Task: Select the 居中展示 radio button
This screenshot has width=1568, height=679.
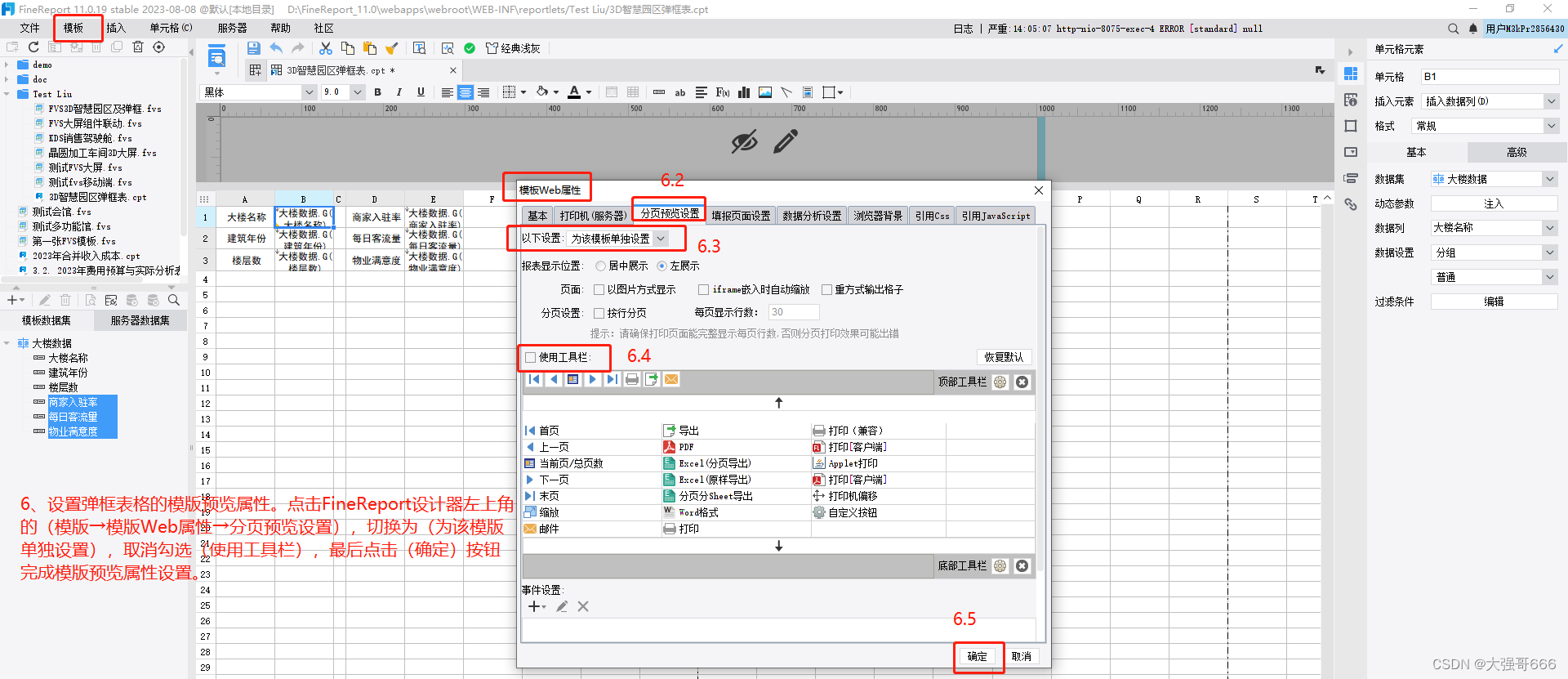Action: (x=600, y=266)
